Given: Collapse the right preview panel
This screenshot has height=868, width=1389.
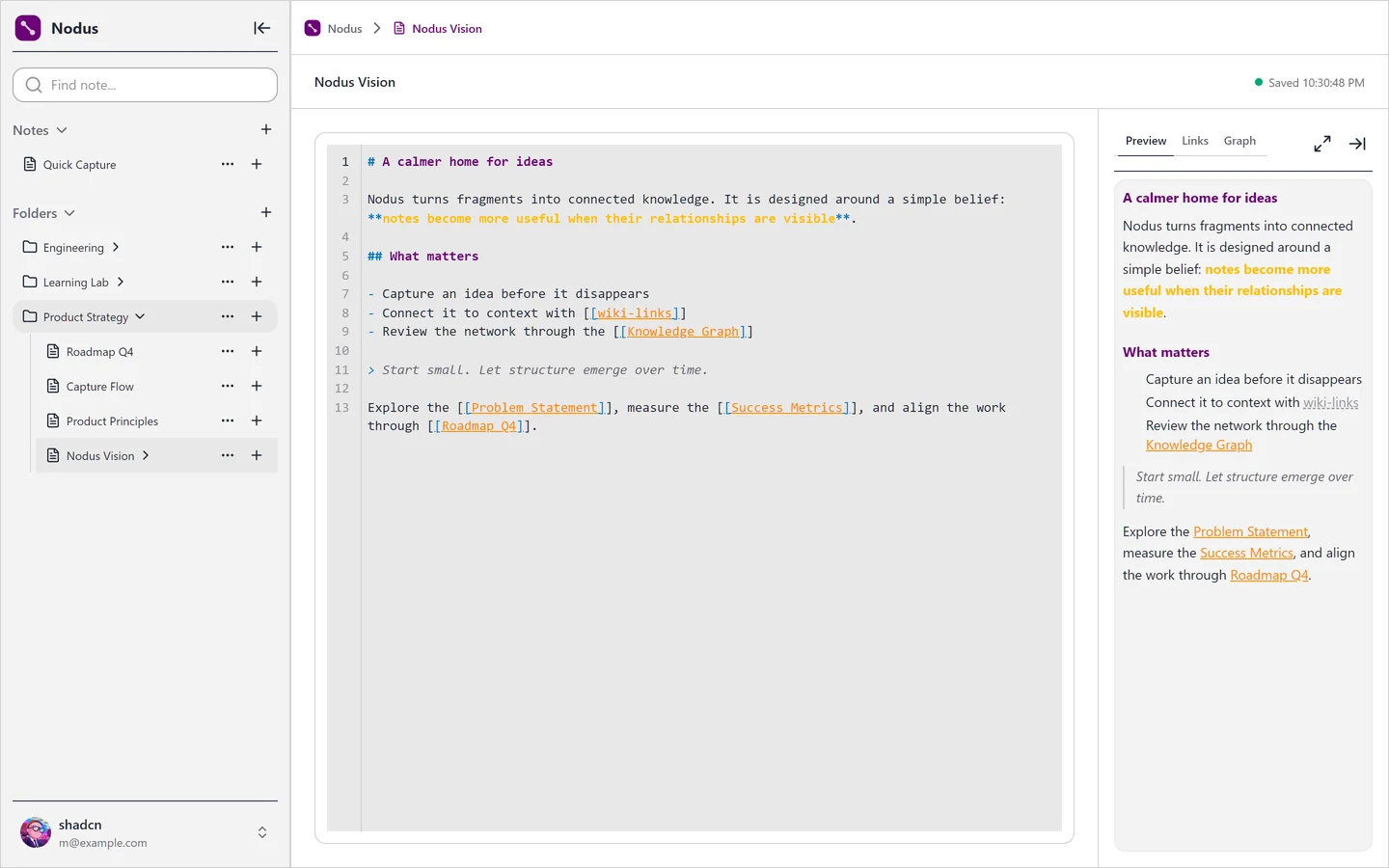Looking at the screenshot, I should (1357, 144).
